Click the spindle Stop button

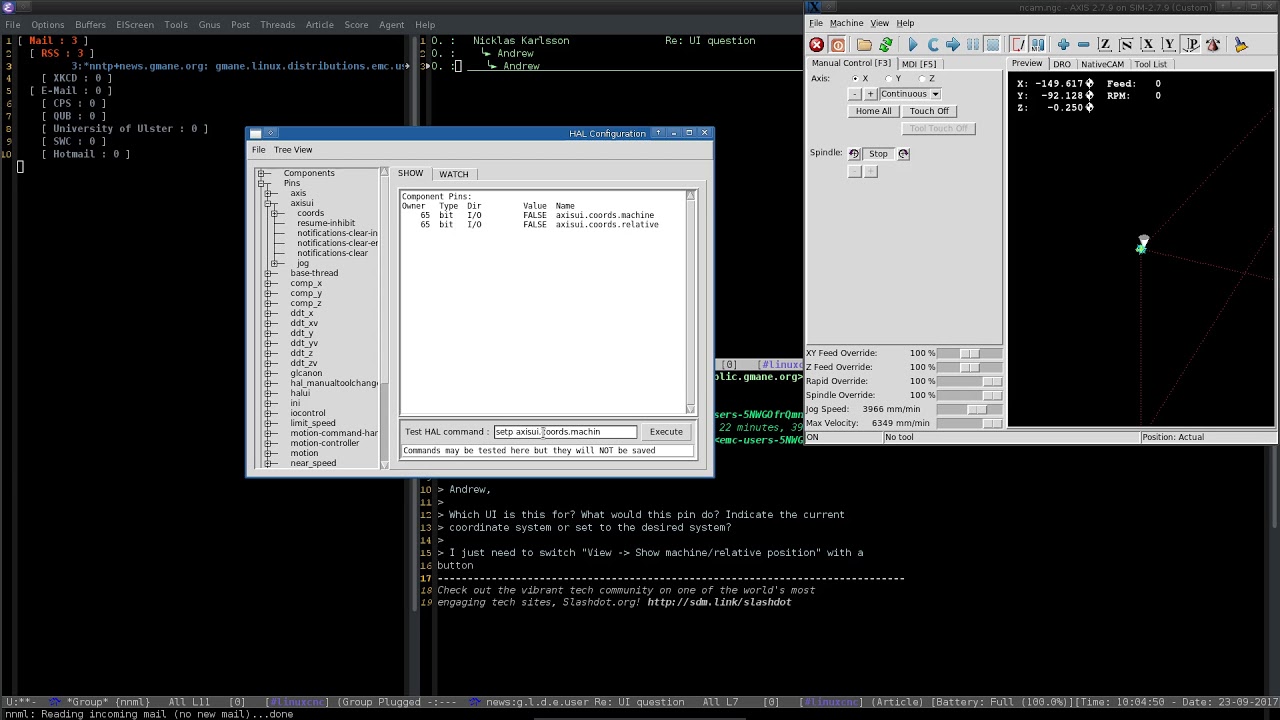[878, 154]
